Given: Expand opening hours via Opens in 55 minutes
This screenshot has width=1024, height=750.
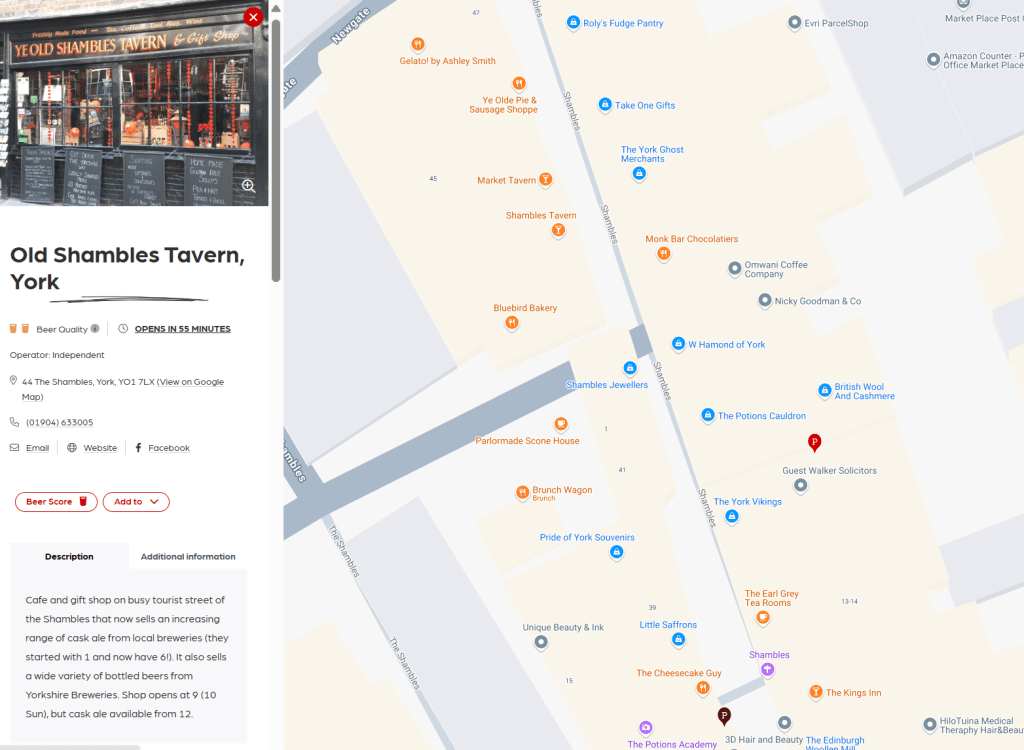Looking at the screenshot, I should (x=182, y=329).
